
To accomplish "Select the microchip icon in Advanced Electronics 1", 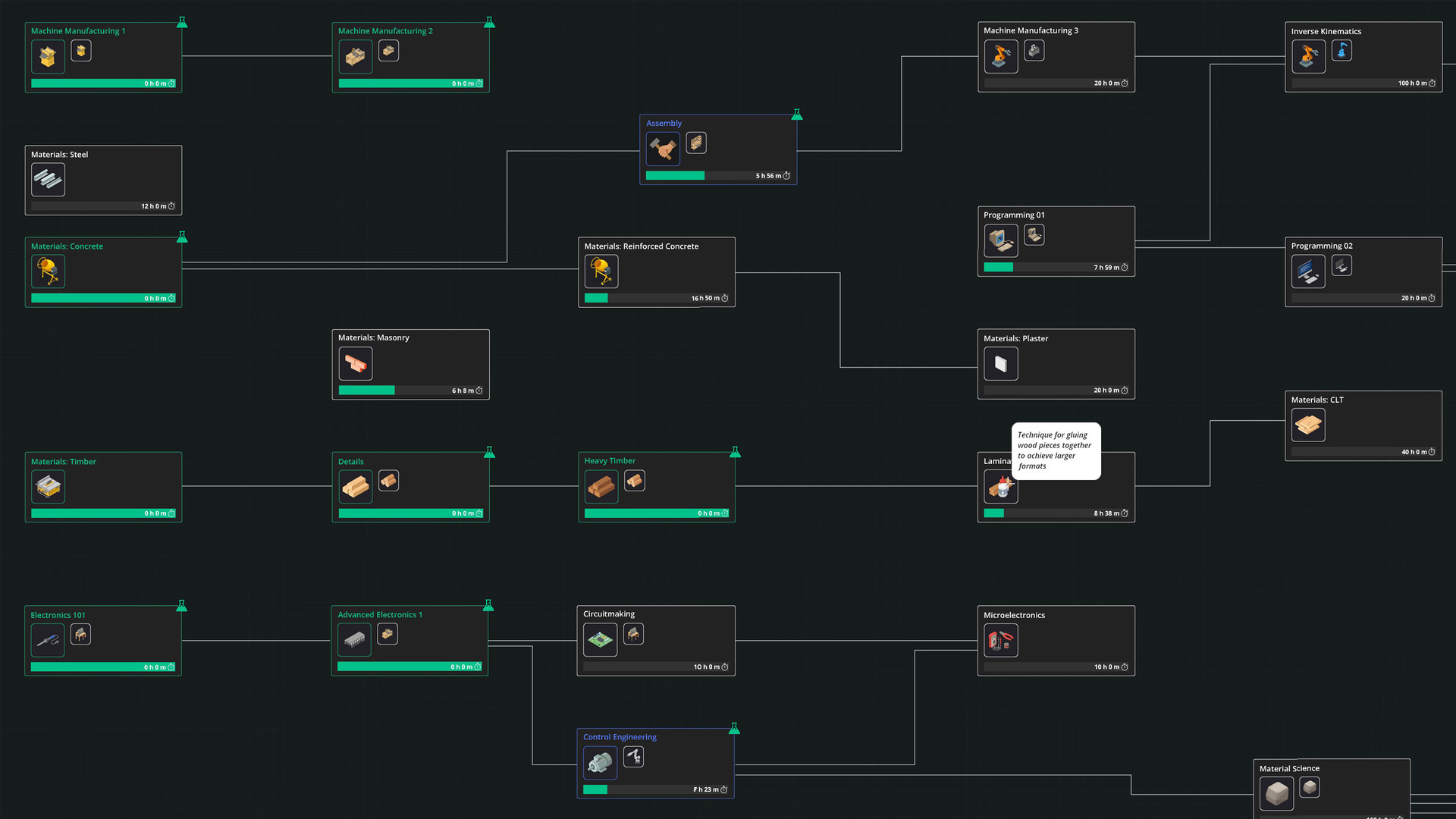I will click(354, 640).
